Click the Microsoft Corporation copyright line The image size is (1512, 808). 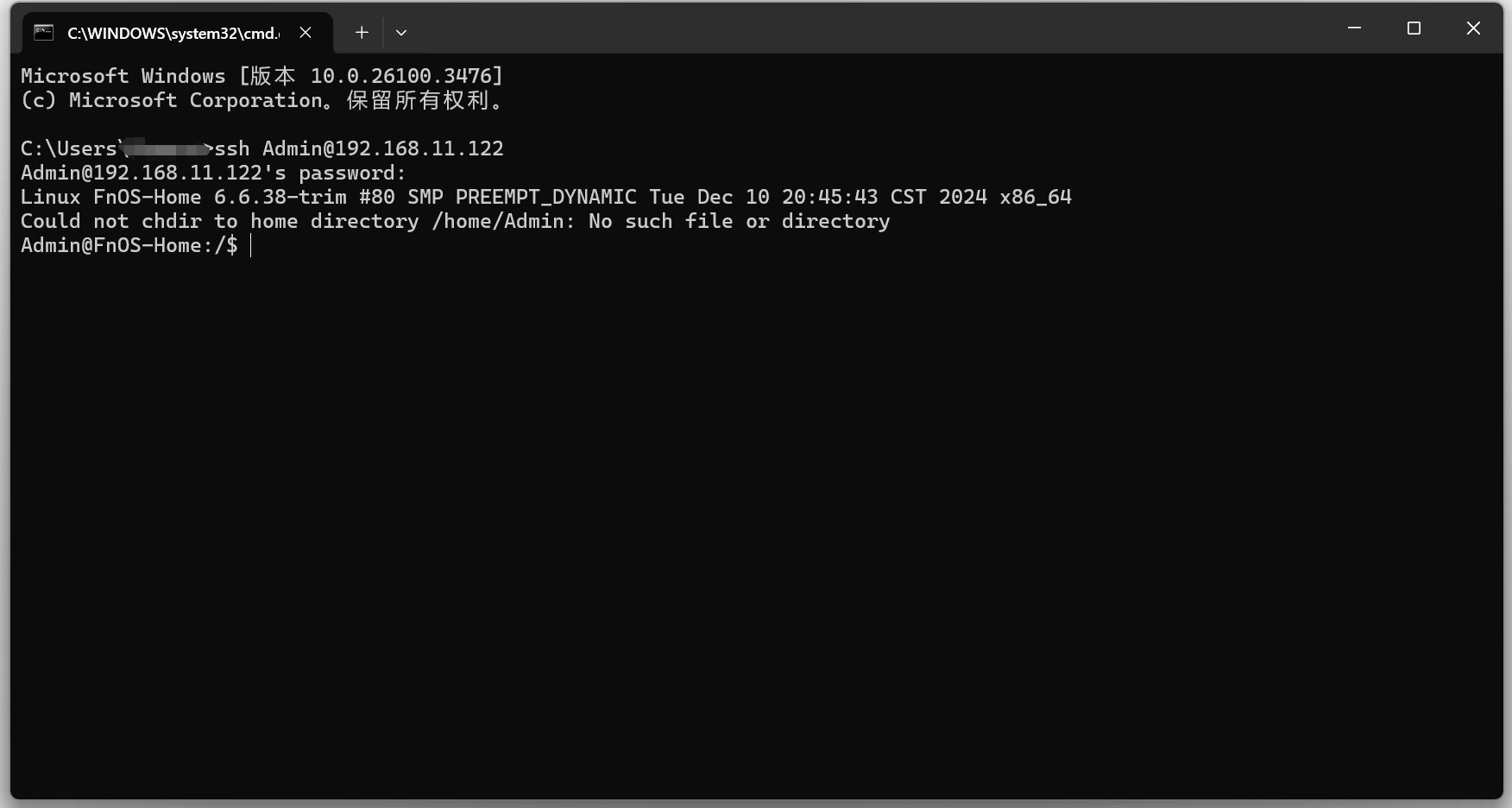pyautogui.click(x=259, y=100)
